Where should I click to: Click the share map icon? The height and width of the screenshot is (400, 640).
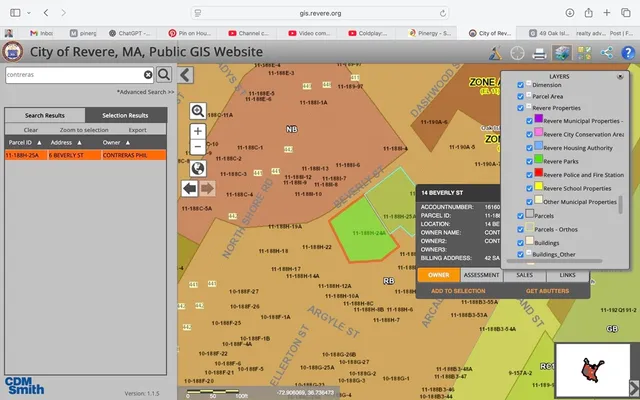click(x=606, y=54)
